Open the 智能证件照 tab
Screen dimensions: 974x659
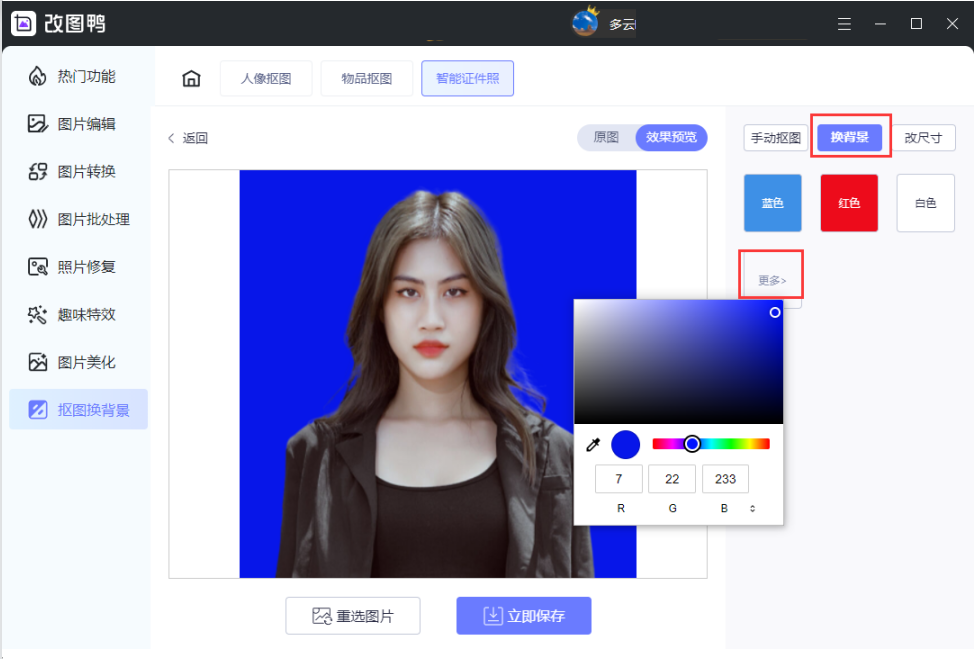point(467,77)
